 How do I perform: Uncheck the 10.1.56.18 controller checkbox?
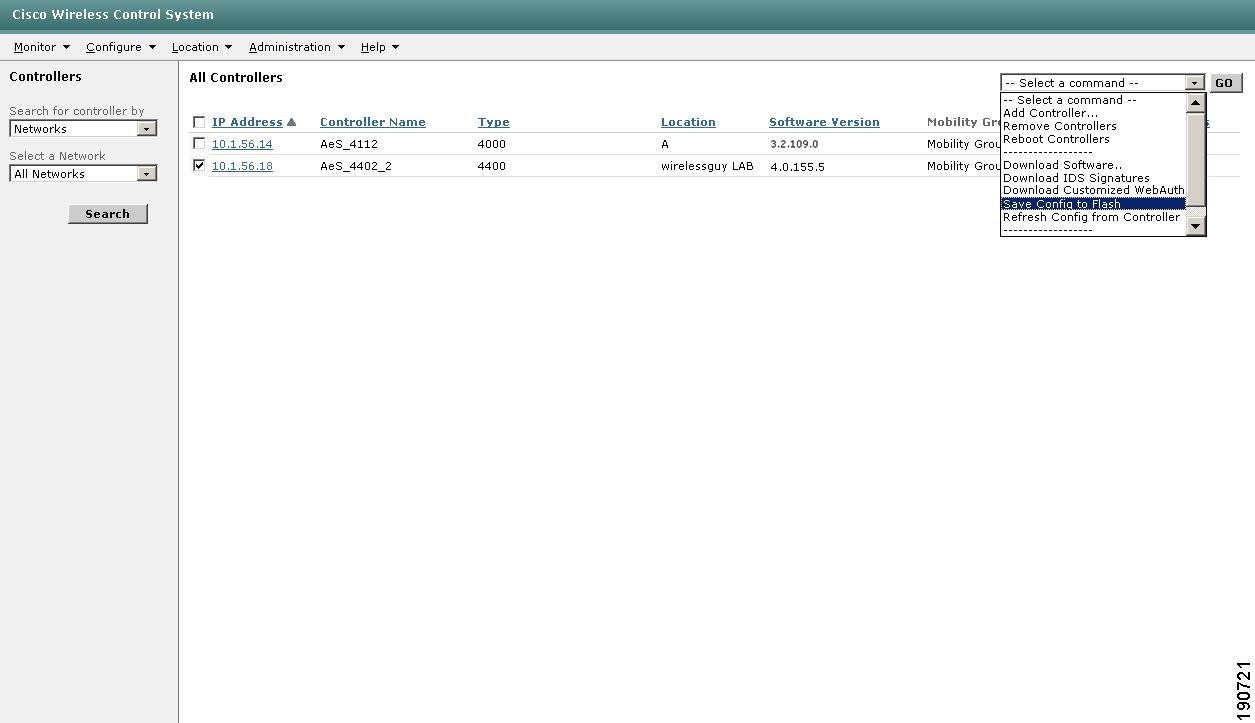point(199,166)
